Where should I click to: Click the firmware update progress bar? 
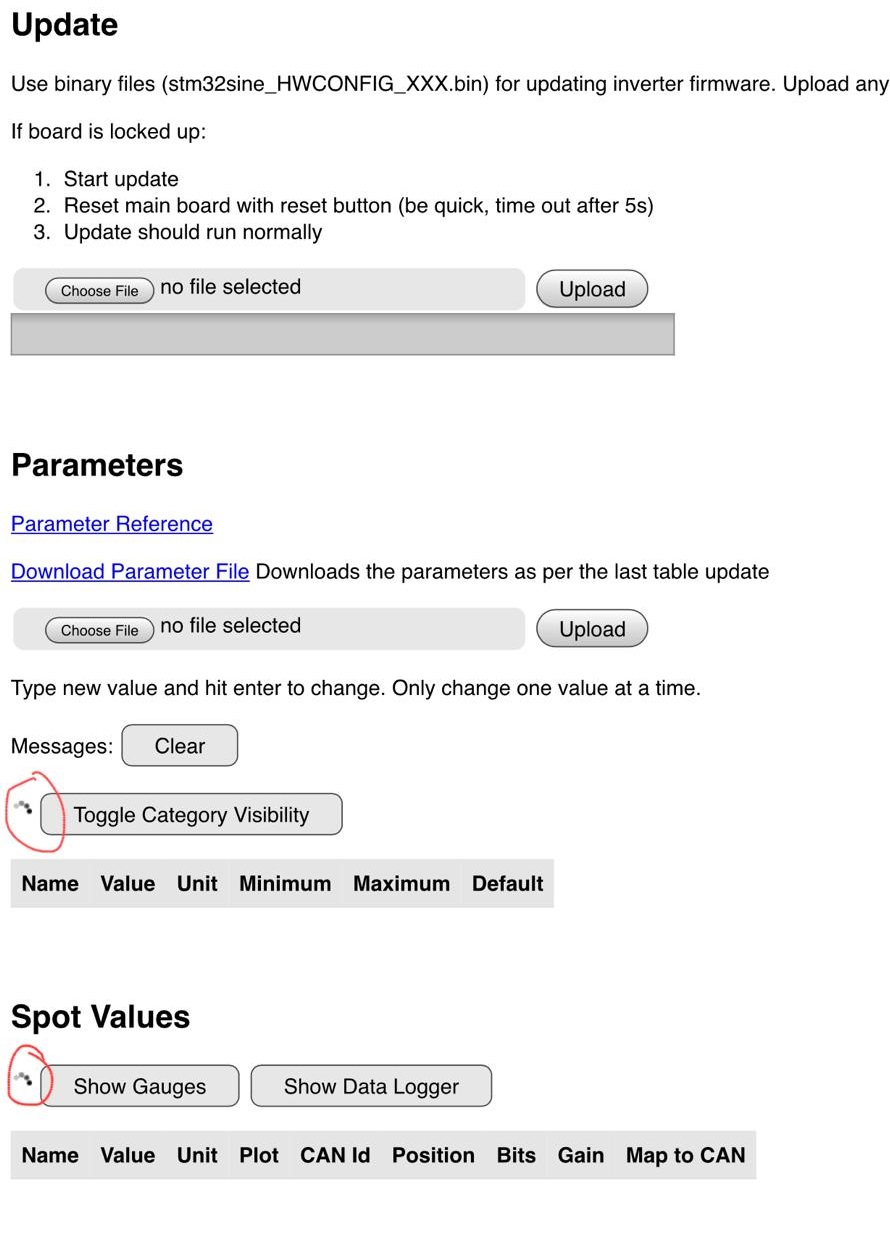click(x=342, y=334)
